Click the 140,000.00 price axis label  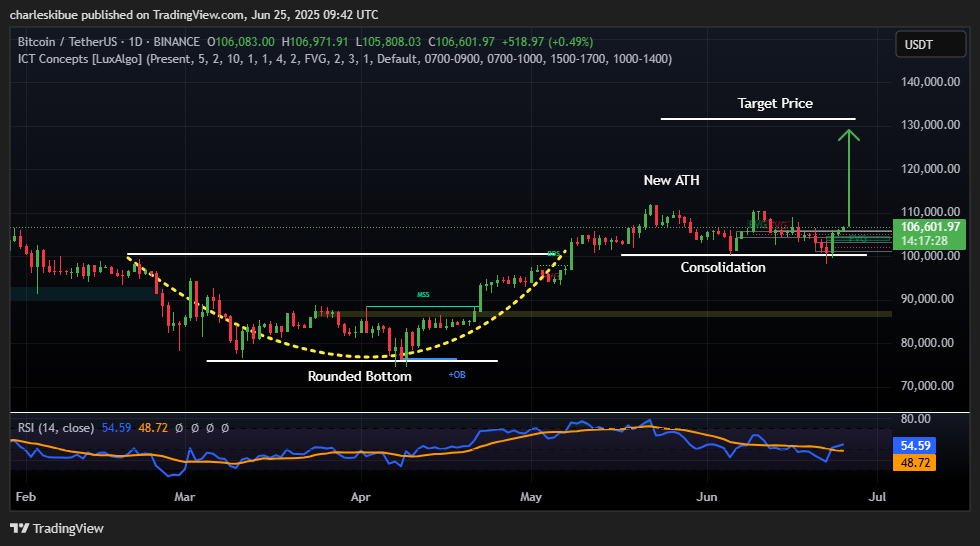(x=930, y=82)
